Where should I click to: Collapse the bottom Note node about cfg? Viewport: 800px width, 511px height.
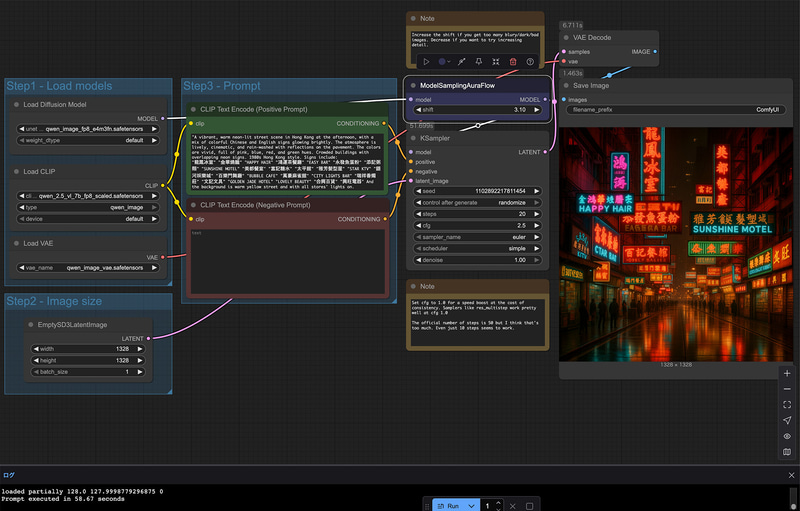click(x=413, y=287)
